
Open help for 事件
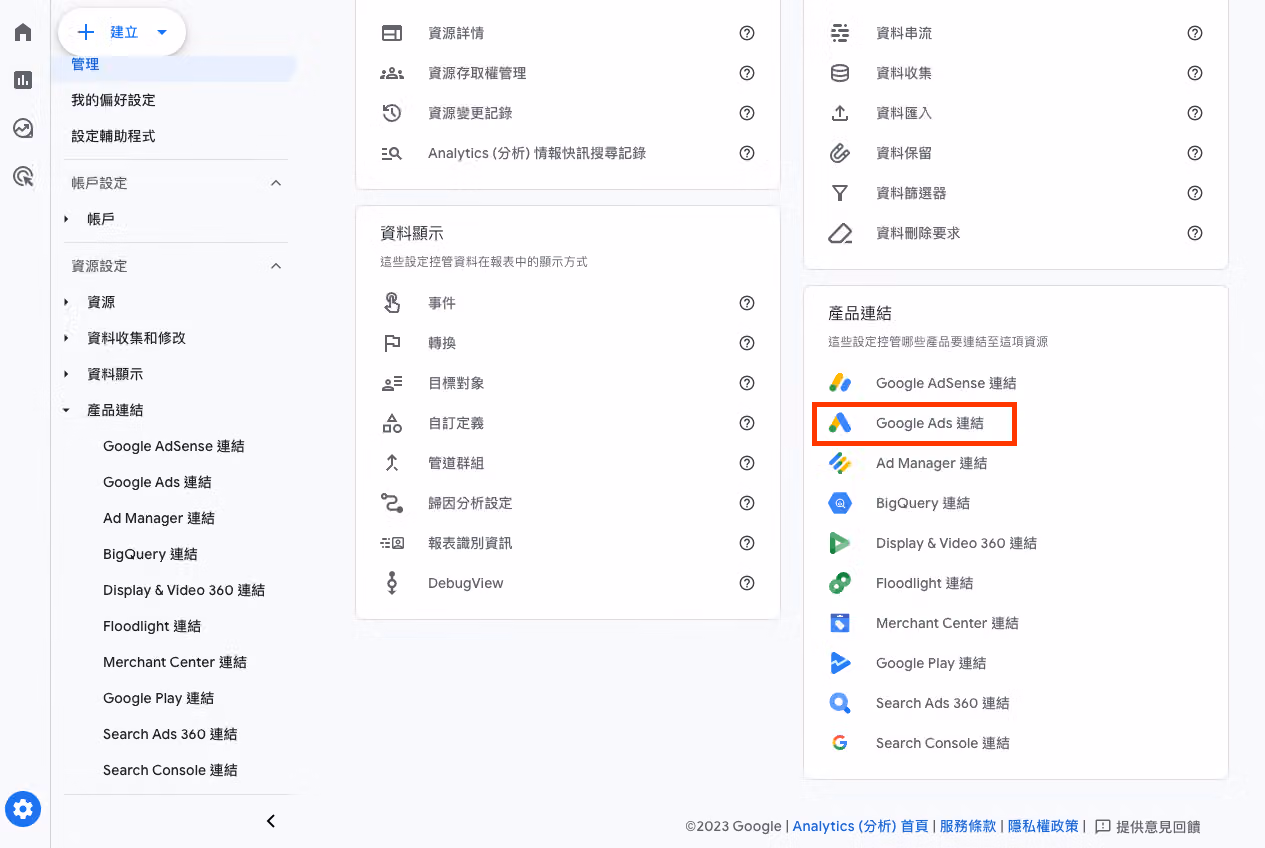pyautogui.click(x=747, y=303)
